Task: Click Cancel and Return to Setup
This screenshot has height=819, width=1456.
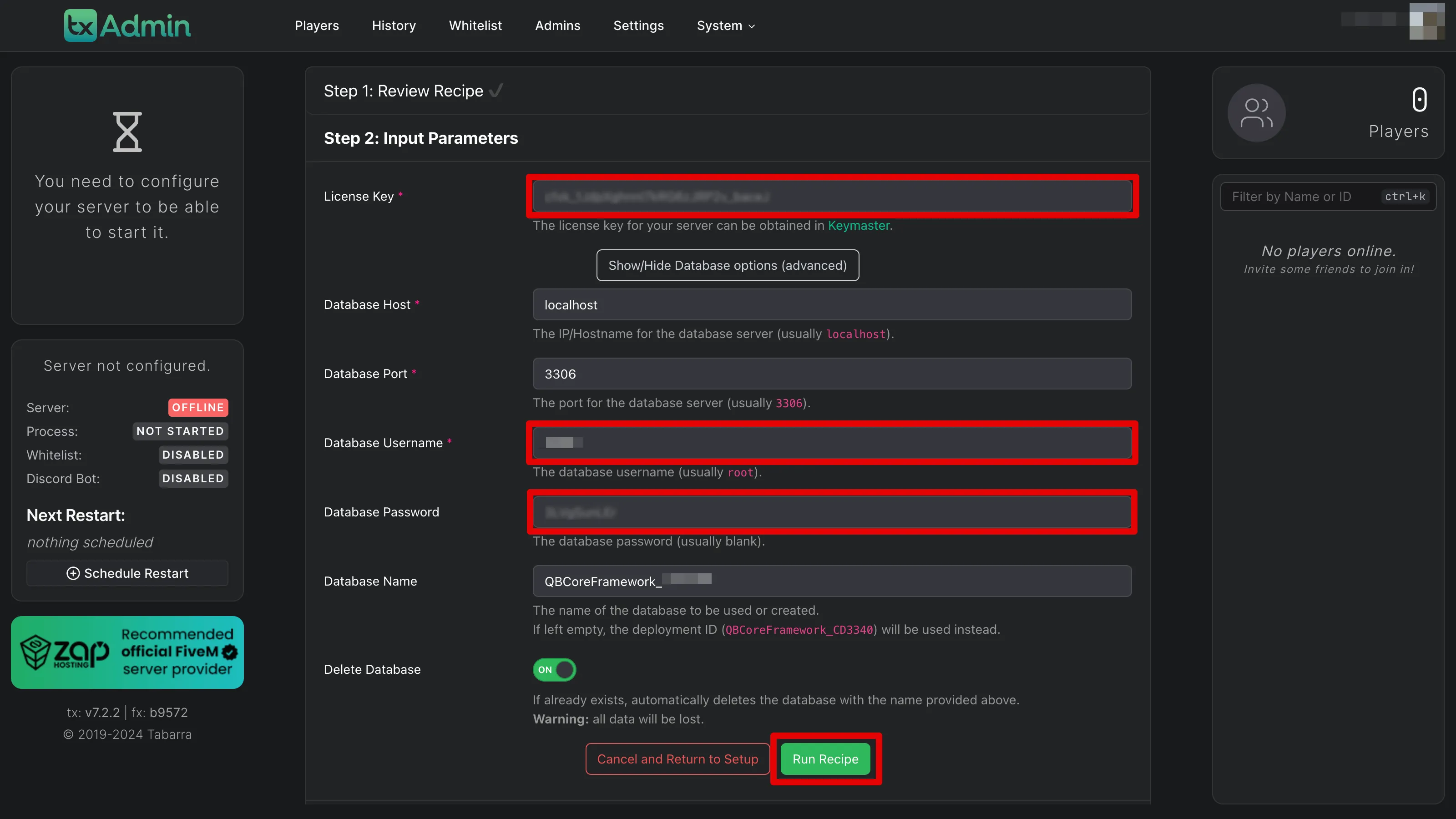Action: 678,758
